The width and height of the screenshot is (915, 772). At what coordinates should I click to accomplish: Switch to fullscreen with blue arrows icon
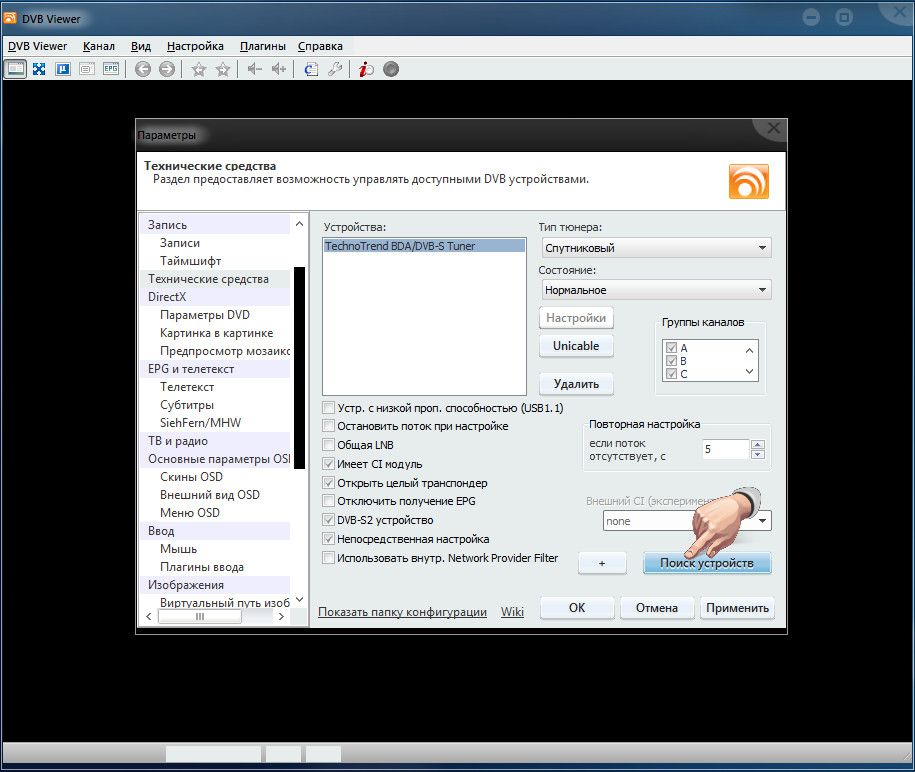pos(39,69)
